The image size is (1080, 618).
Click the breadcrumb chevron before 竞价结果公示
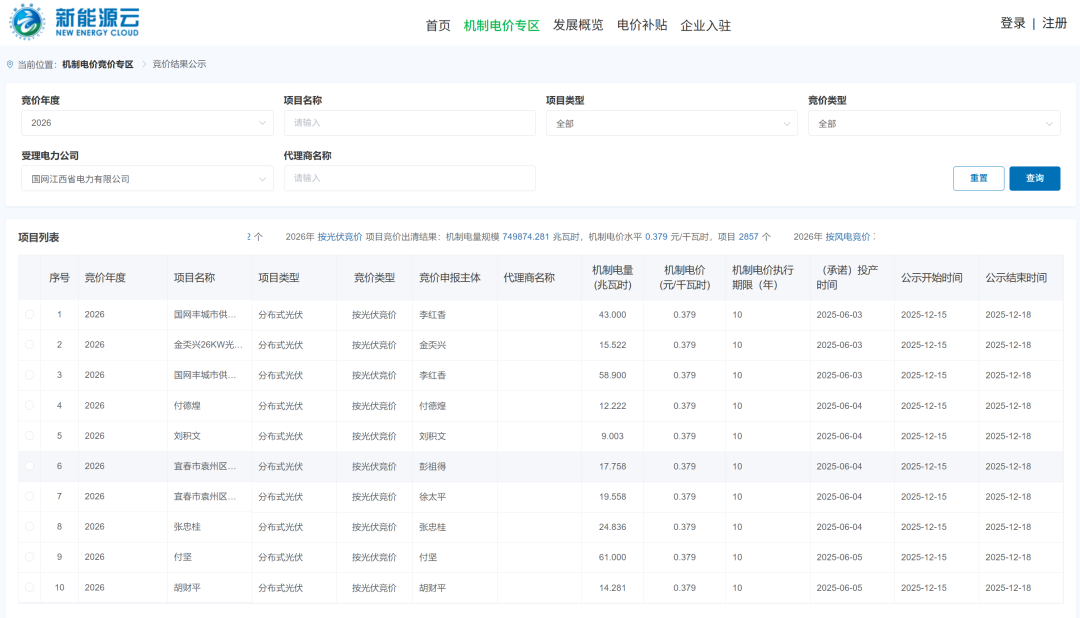click(143, 64)
